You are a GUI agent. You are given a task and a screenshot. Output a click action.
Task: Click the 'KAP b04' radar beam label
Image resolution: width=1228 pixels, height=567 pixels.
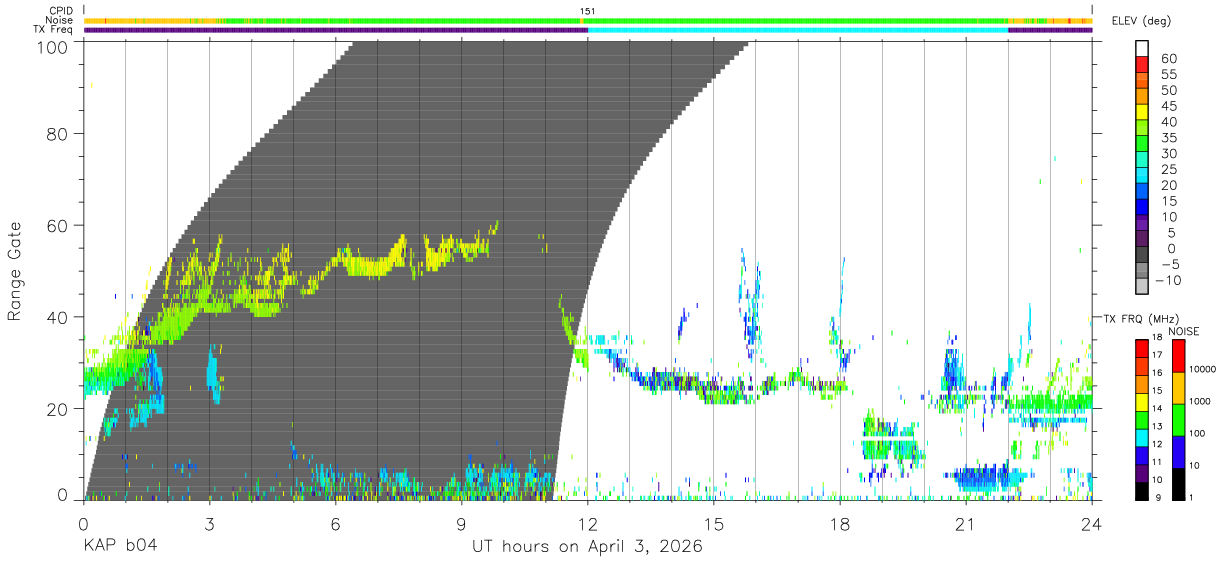[x=119, y=547]
